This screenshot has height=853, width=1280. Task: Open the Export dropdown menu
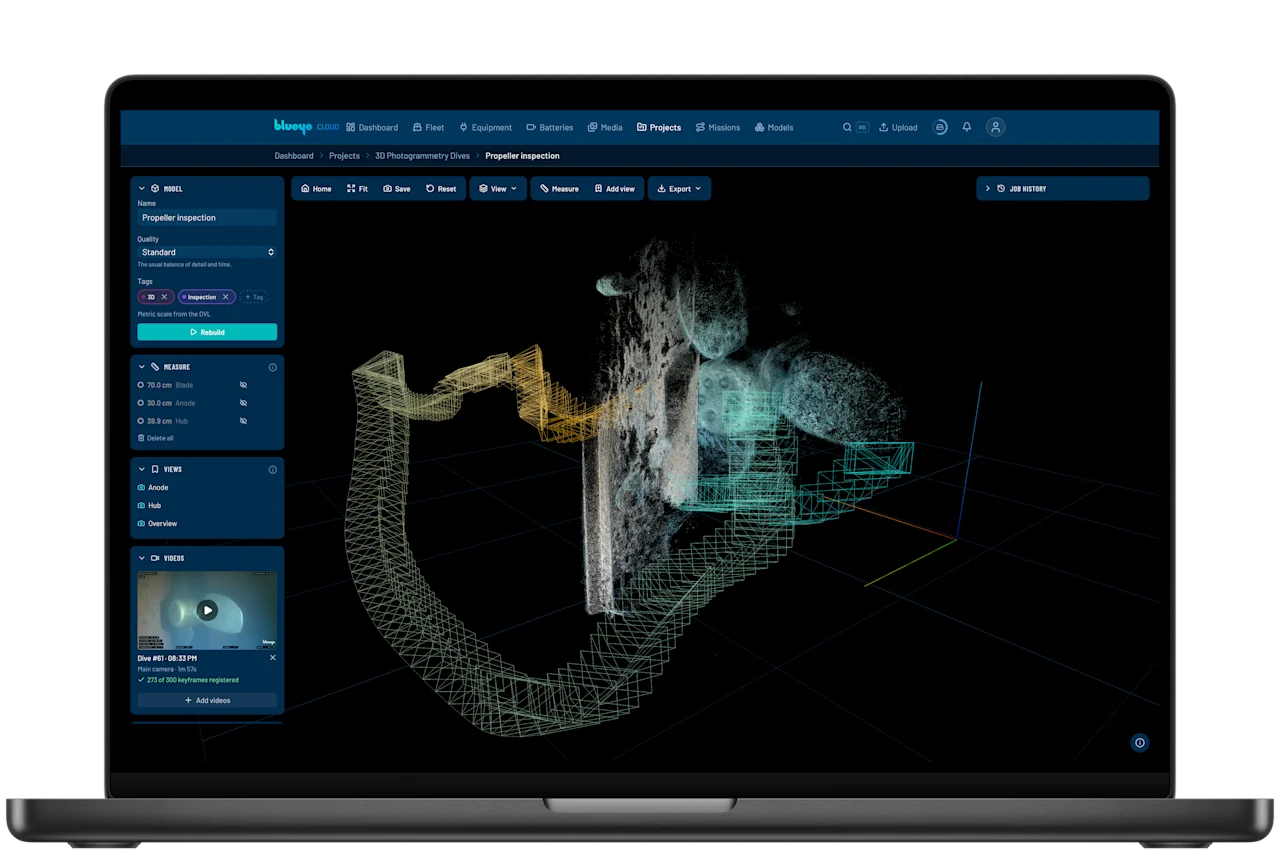pyautogui.click(x=679, y=188)
